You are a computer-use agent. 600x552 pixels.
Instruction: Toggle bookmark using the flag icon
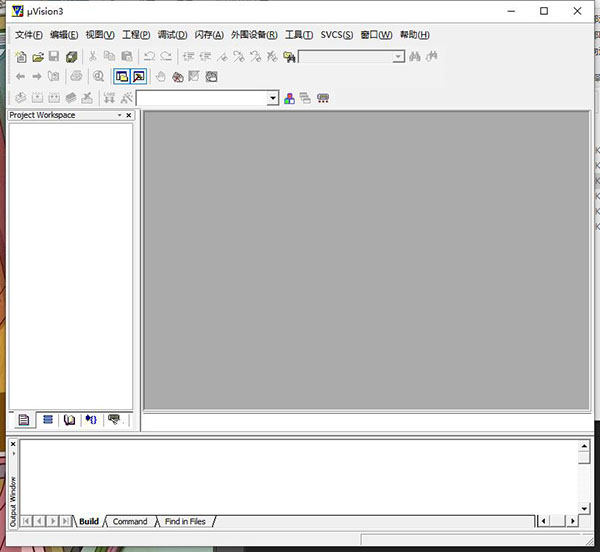(x=222, y=57)
